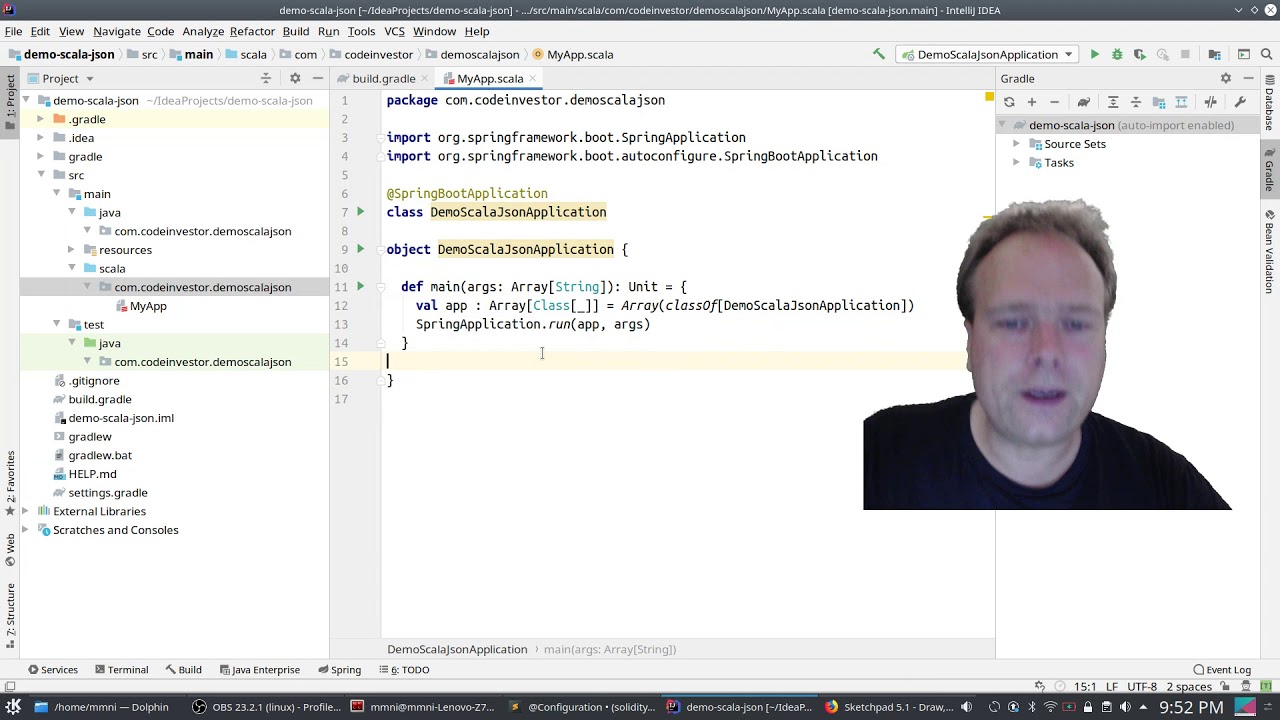Expand all nodes in the Gradle panel
1280x720 pixels.
tap(1113, 102)
